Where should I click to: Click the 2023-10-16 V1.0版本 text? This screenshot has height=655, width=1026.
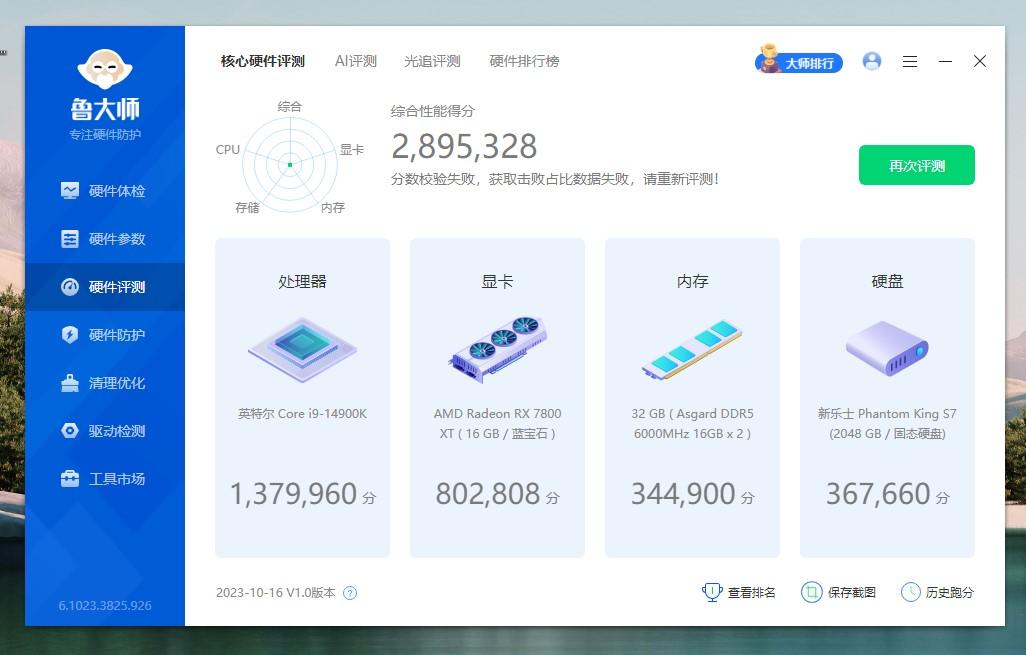pos(275,593)
